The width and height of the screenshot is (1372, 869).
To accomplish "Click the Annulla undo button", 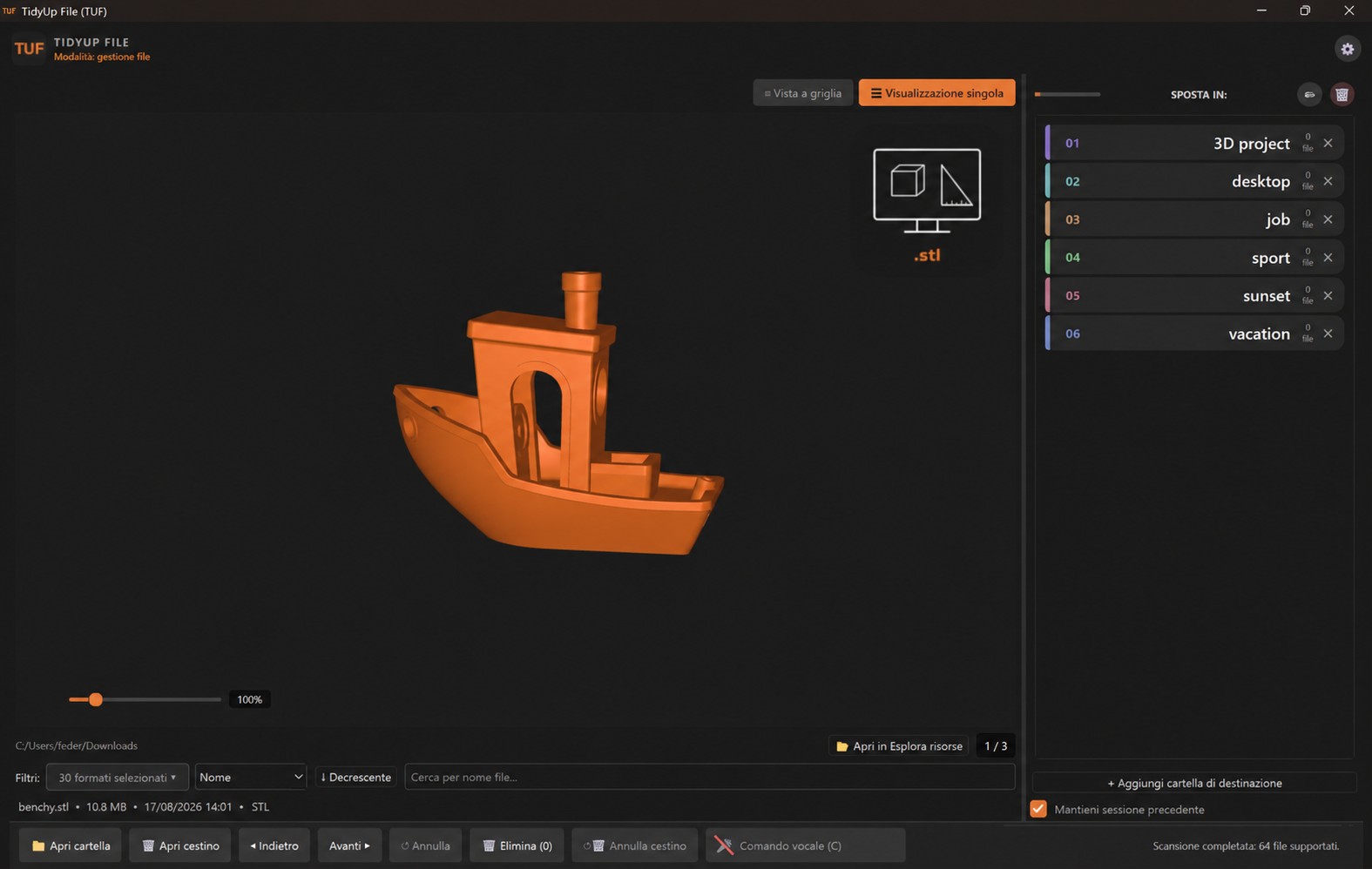I will coord(425,845).
